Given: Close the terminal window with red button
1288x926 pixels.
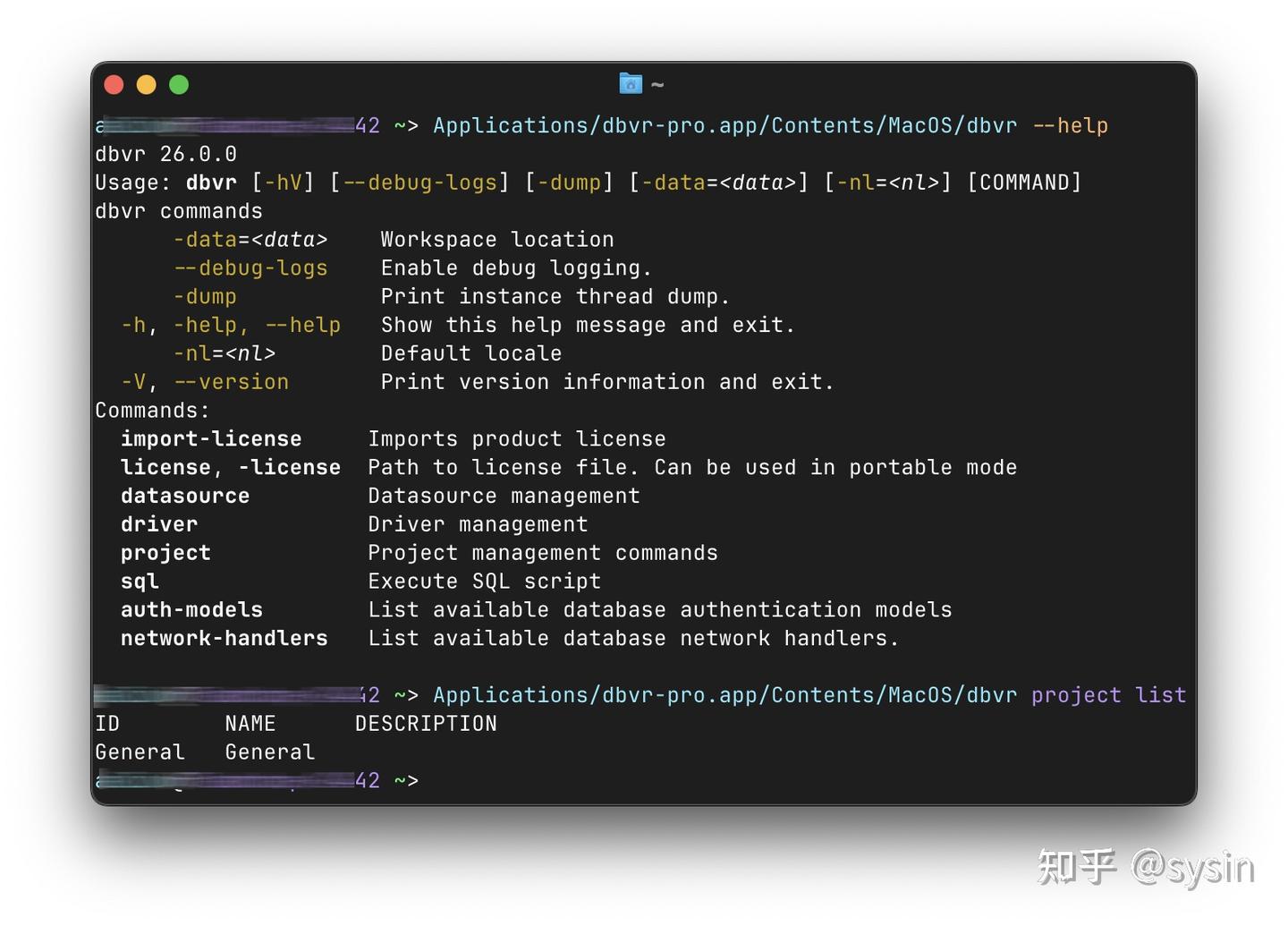Looking at the screenshot, I should click(114, 85).
